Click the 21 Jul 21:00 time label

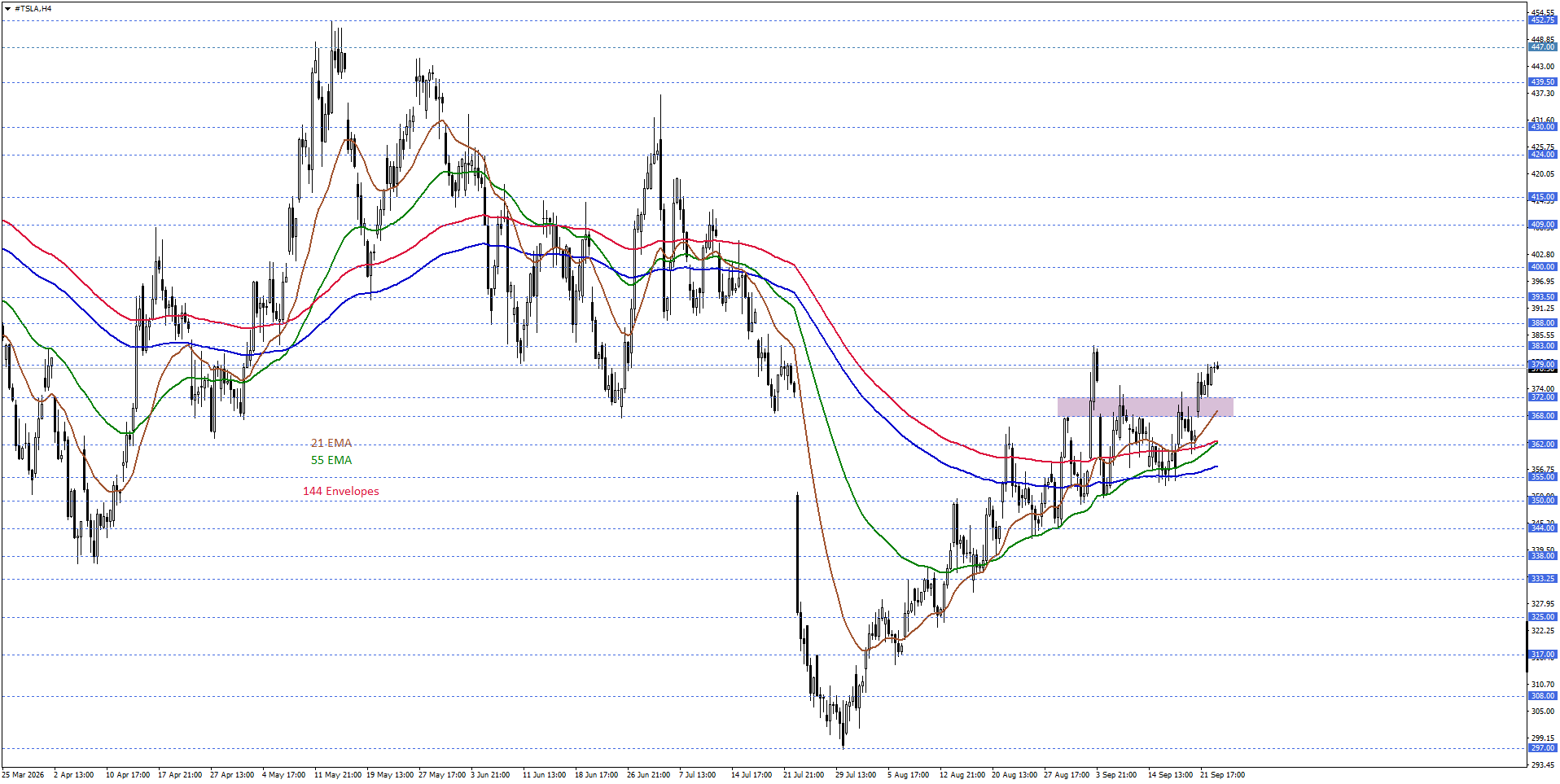click(804, 774)
